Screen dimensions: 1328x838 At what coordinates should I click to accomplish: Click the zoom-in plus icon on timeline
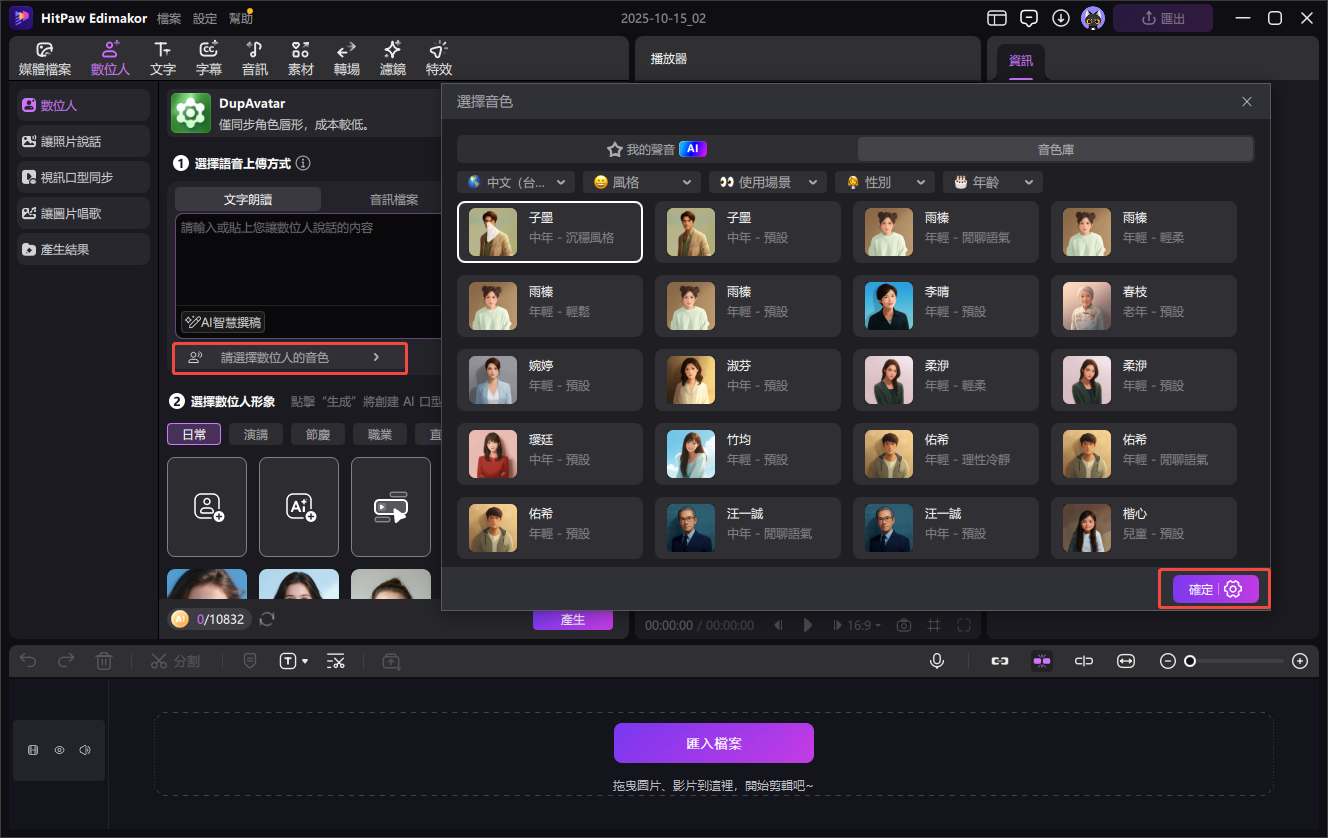1299,661
